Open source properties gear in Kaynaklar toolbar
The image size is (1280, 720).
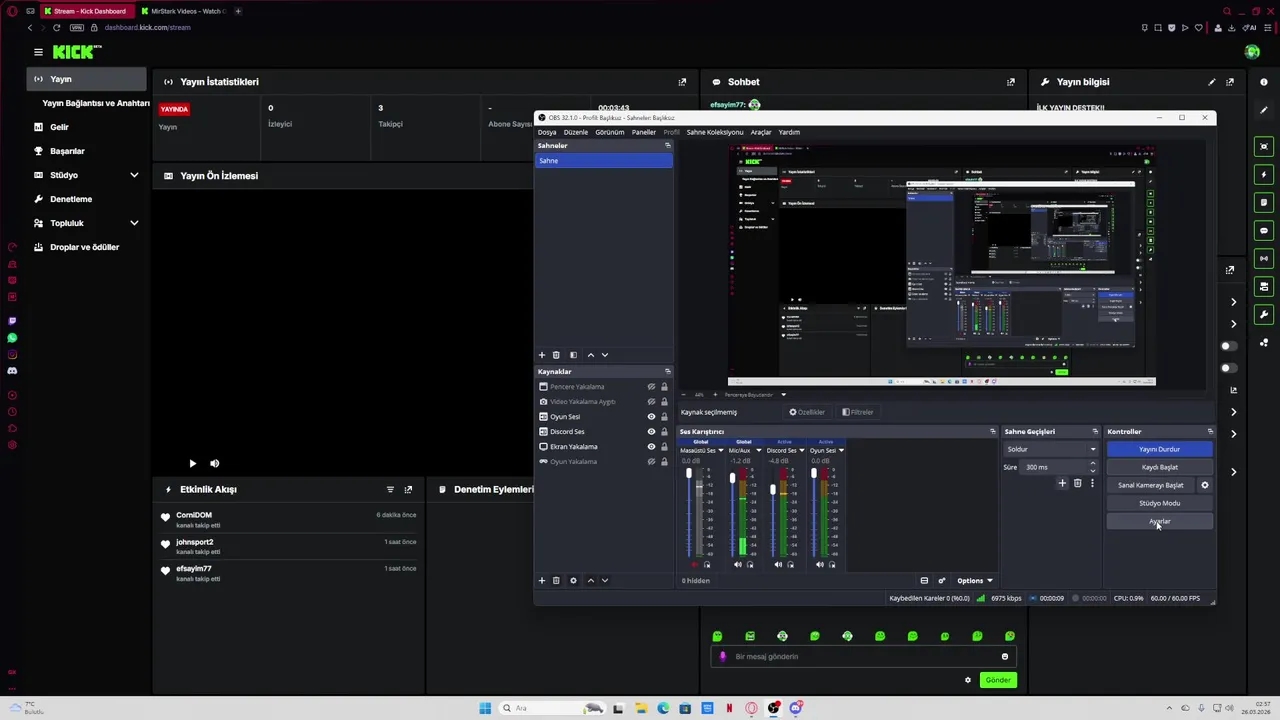click(573, 580)
